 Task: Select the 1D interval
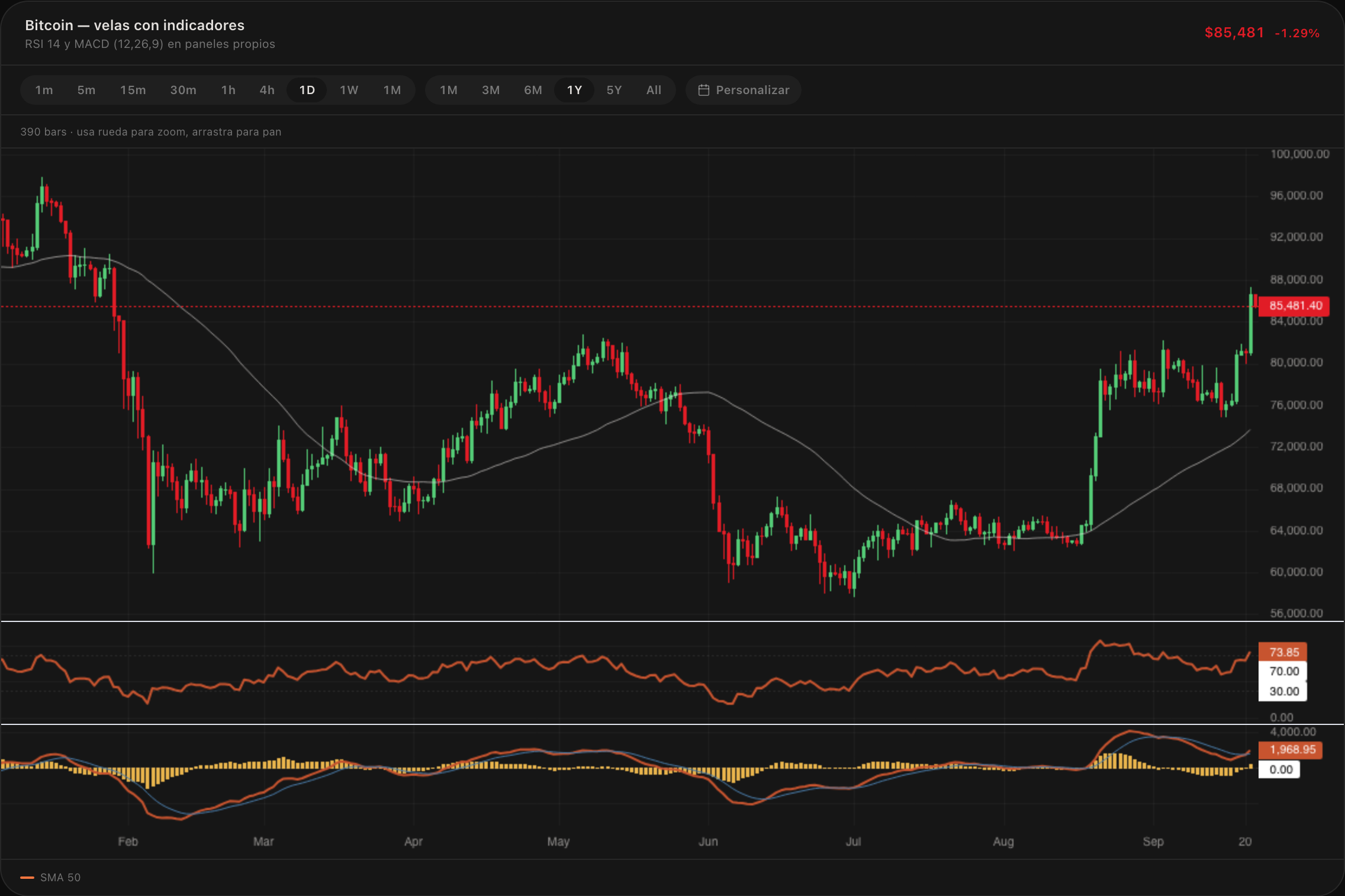[307, 90]
